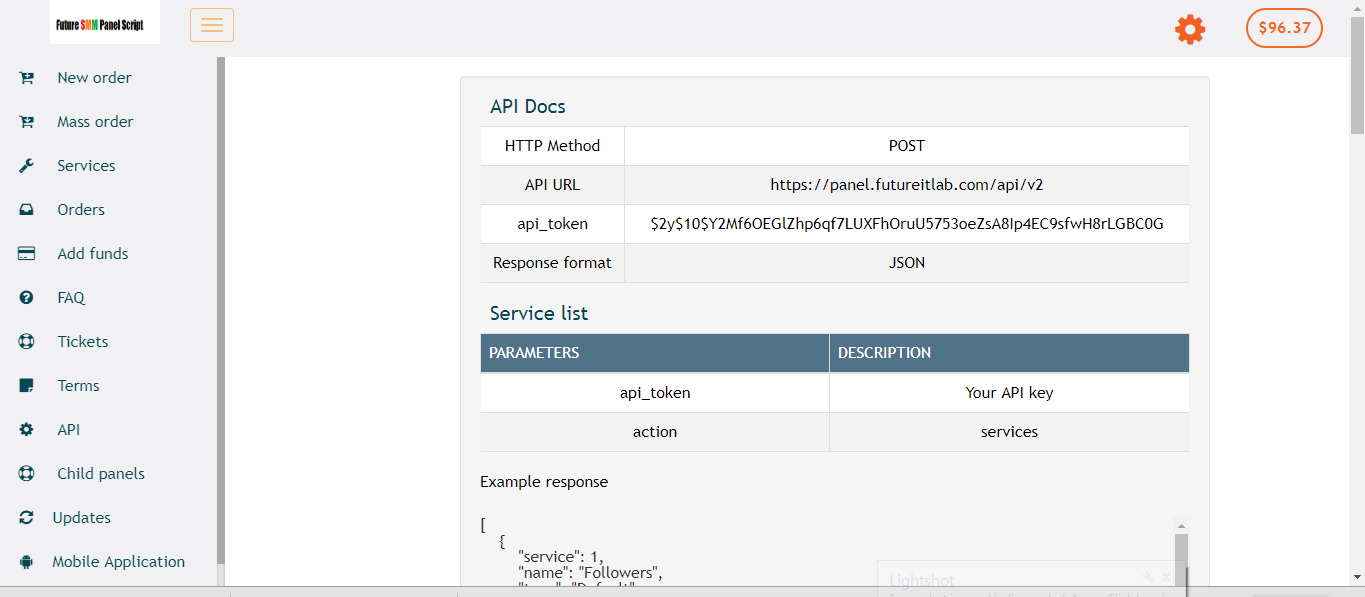Toggle the sidebar with the hamburger button

click(x=212, y=25)
